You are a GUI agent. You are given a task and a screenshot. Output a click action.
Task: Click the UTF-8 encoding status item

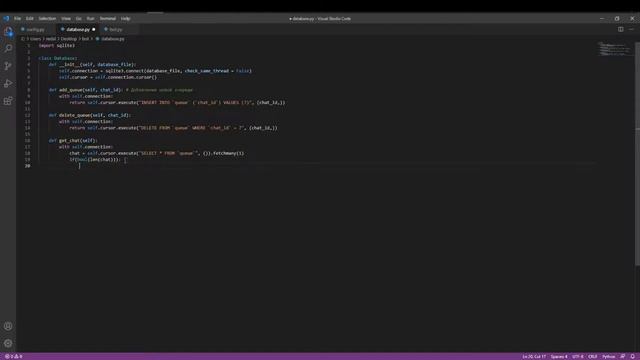(x=578, y=356)
